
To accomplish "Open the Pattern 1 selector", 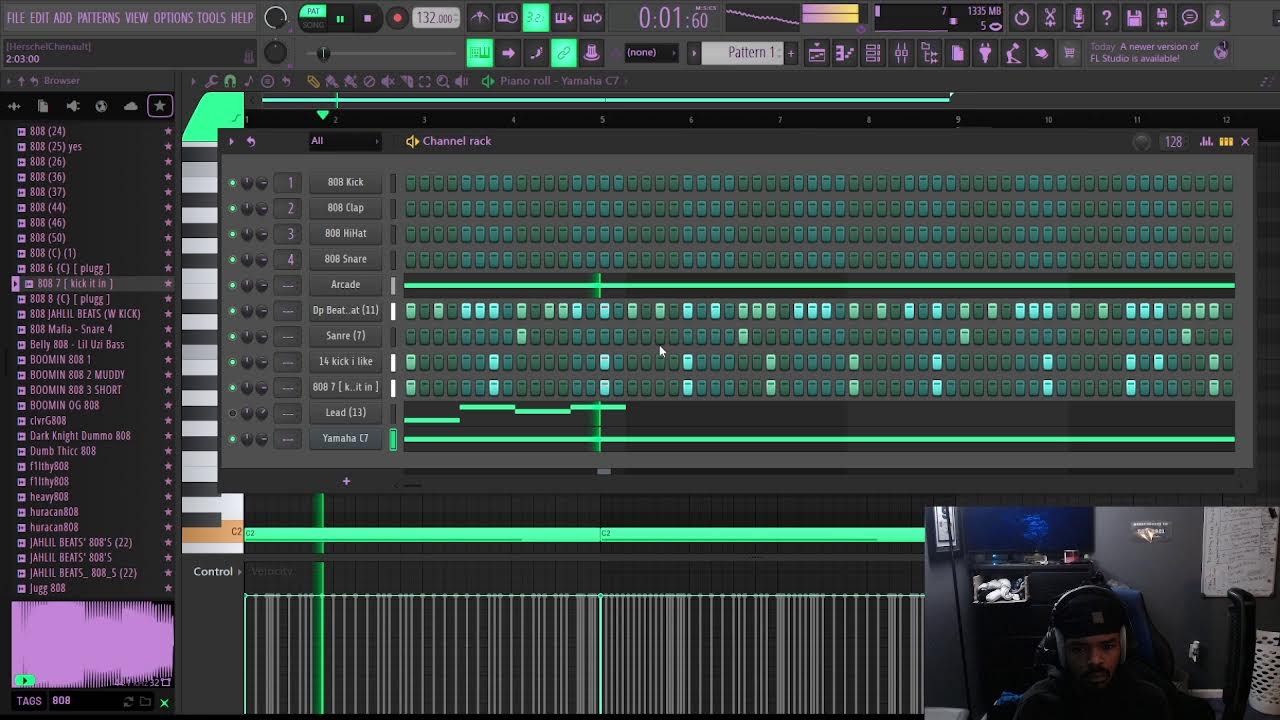I will coord(740,53).
